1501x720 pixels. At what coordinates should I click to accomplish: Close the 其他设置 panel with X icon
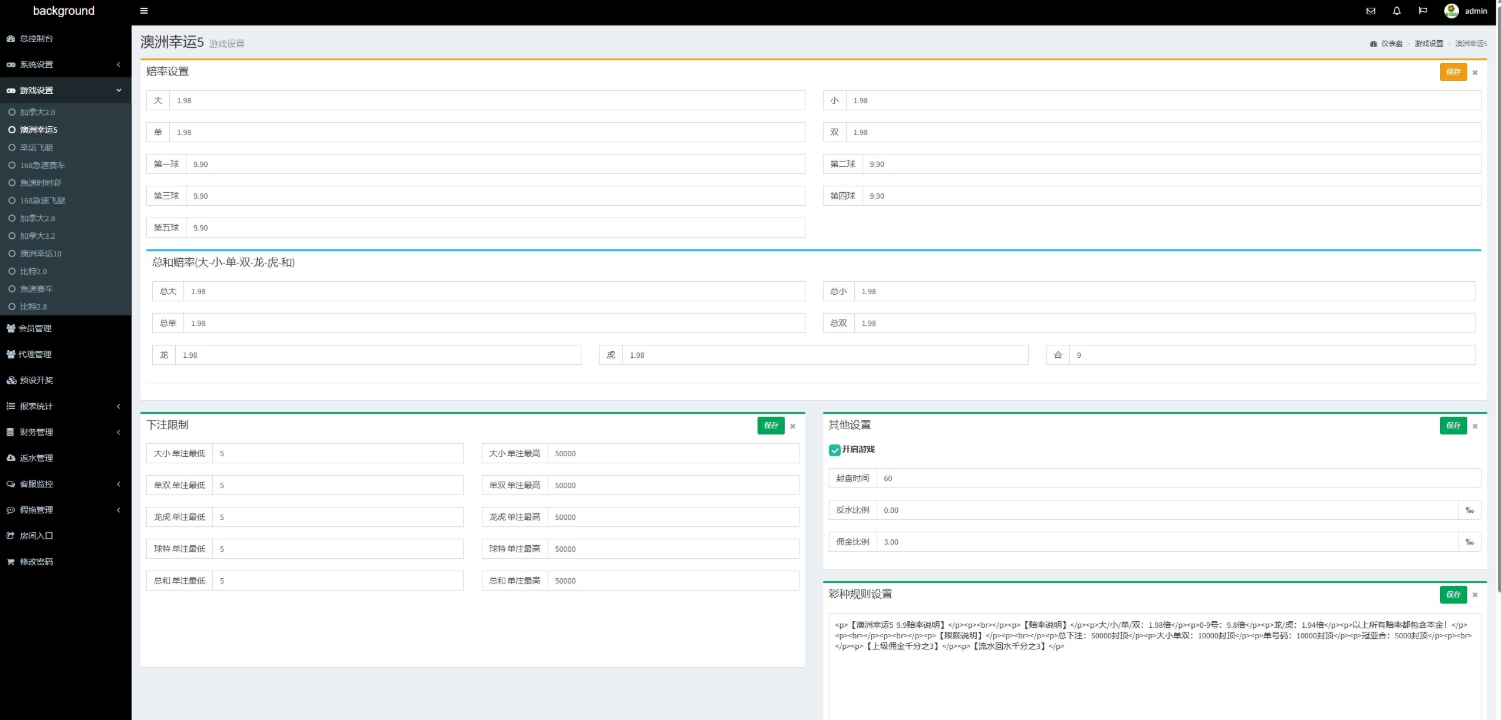[1474, 426]
